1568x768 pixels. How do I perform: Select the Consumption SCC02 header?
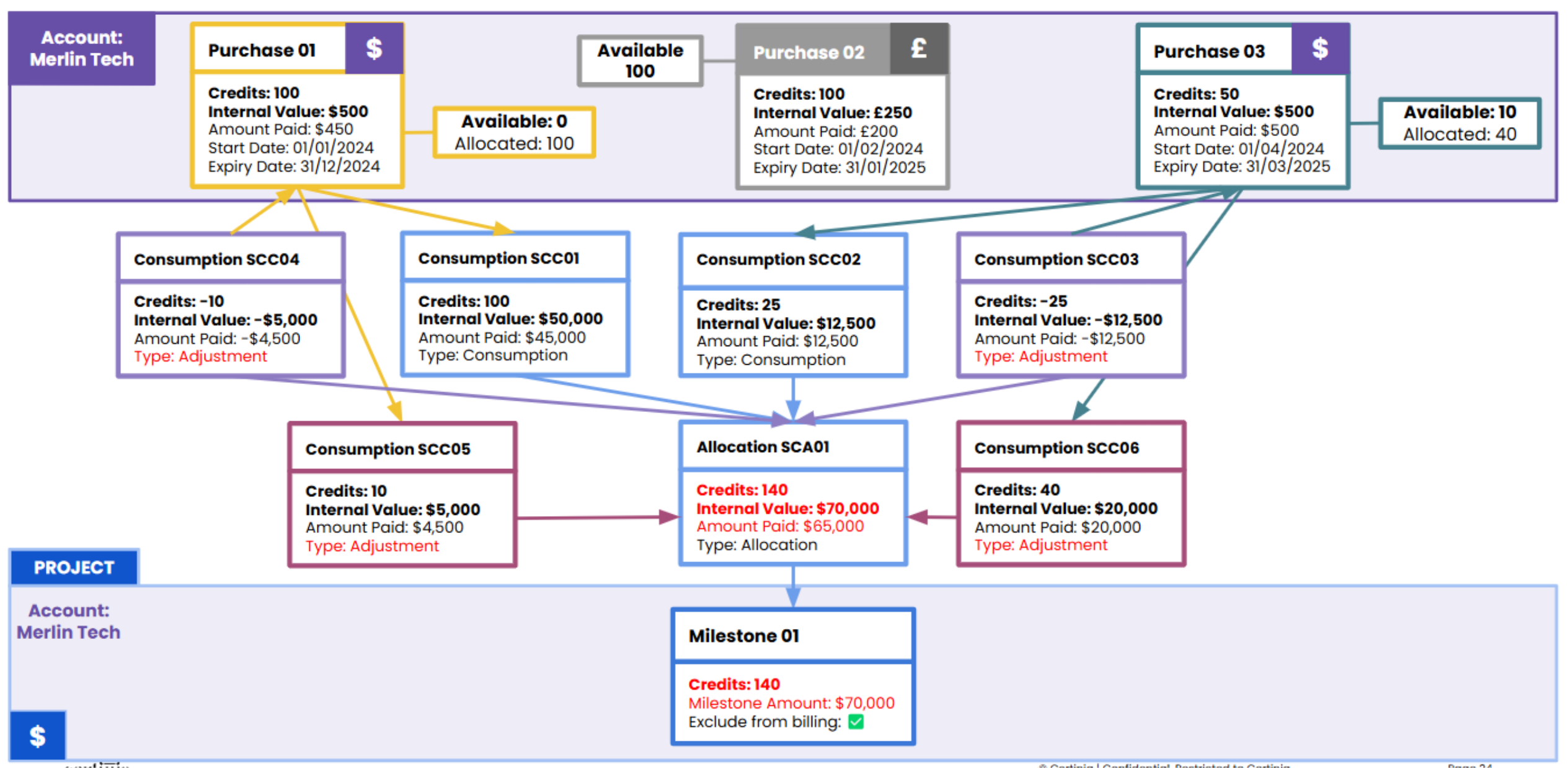778,259
